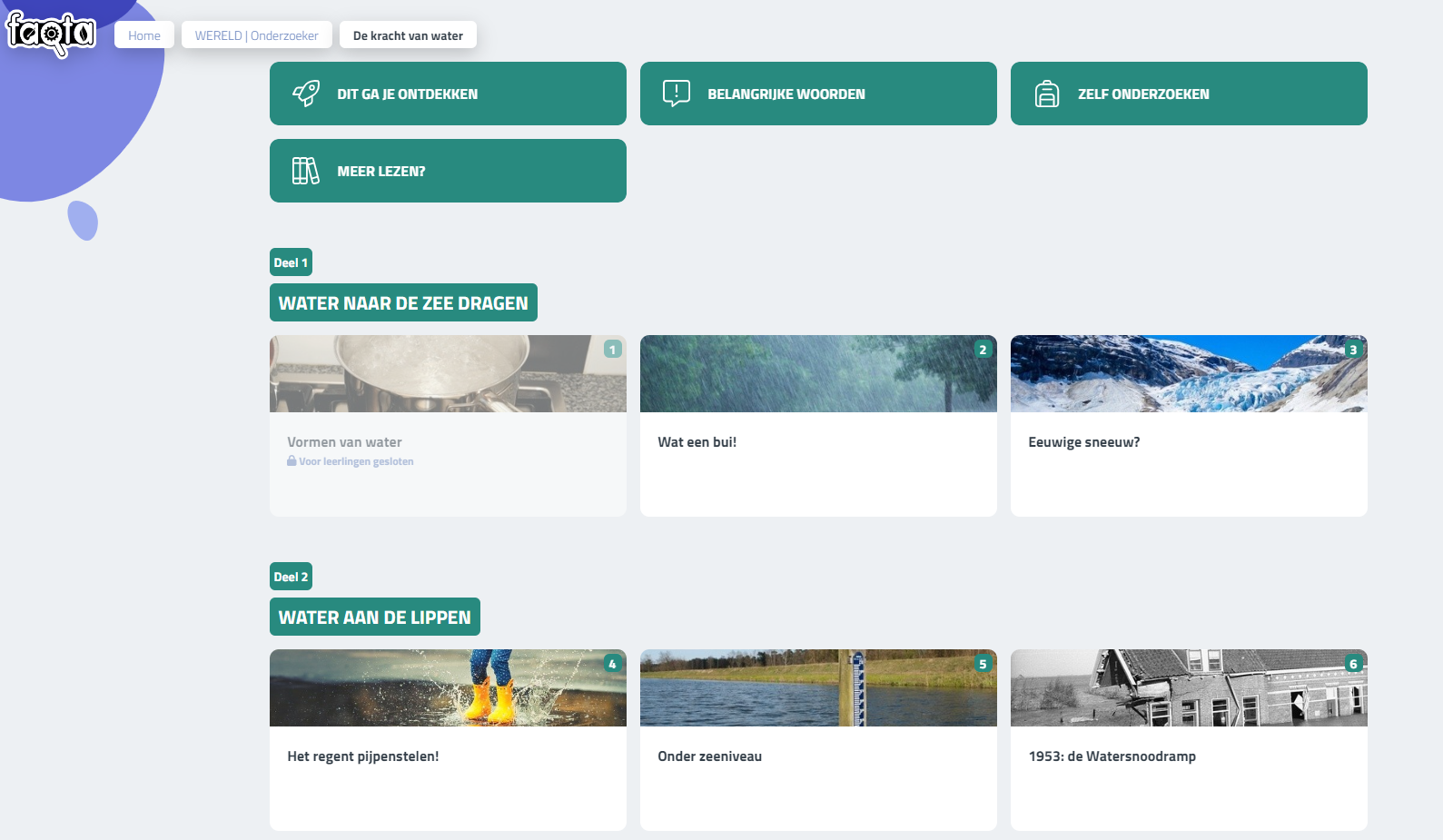Open BELANGRIJKE WOORDEN button
1443x840 pixels.
click(818, 94)
